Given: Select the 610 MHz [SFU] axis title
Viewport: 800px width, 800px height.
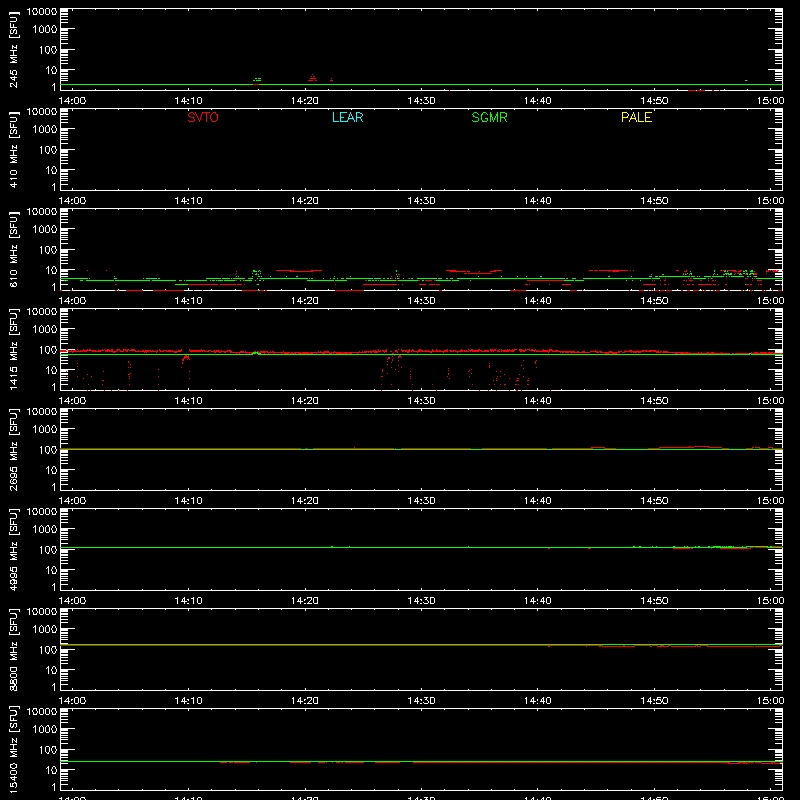Looking at the screenshot, I should (13, 249).
